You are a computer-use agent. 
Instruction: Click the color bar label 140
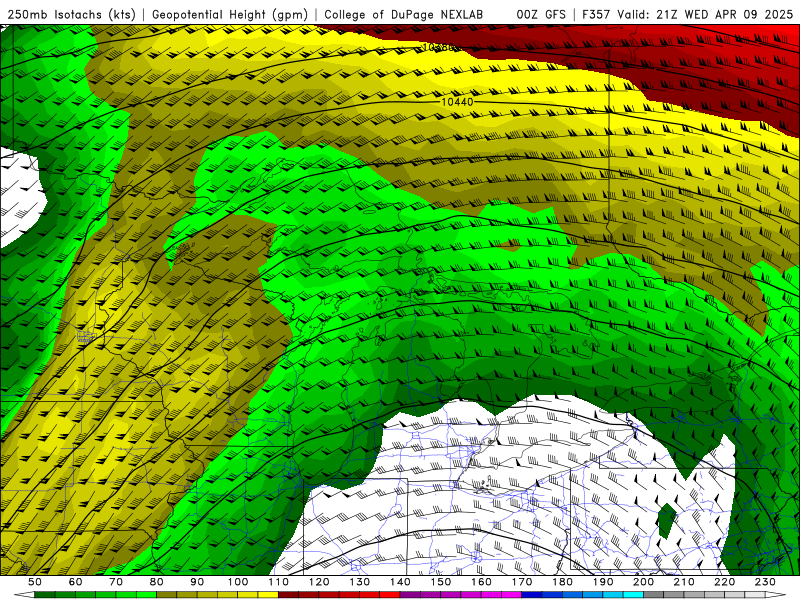click(x=400, y=582)
